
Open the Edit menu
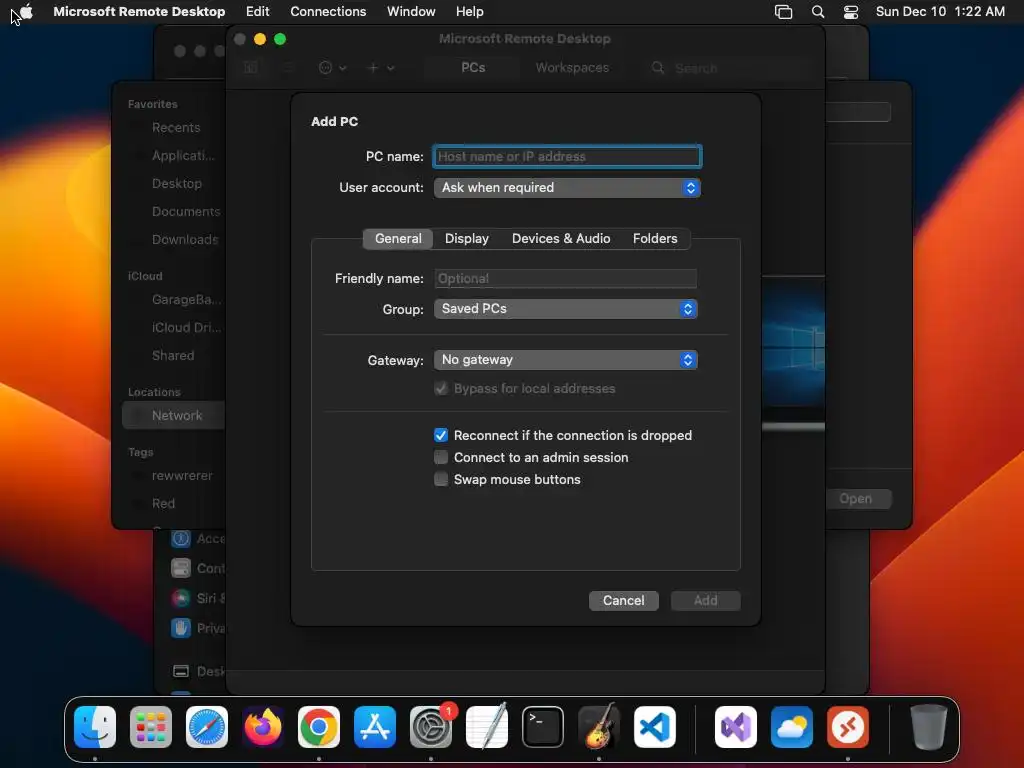(257, 11)
